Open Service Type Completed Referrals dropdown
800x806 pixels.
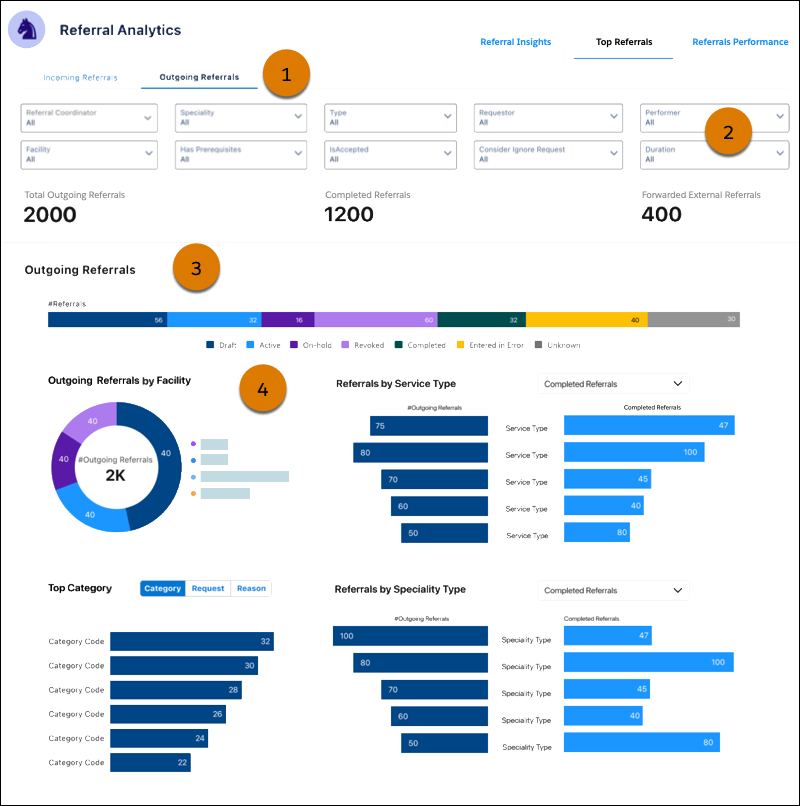point(613,384)
